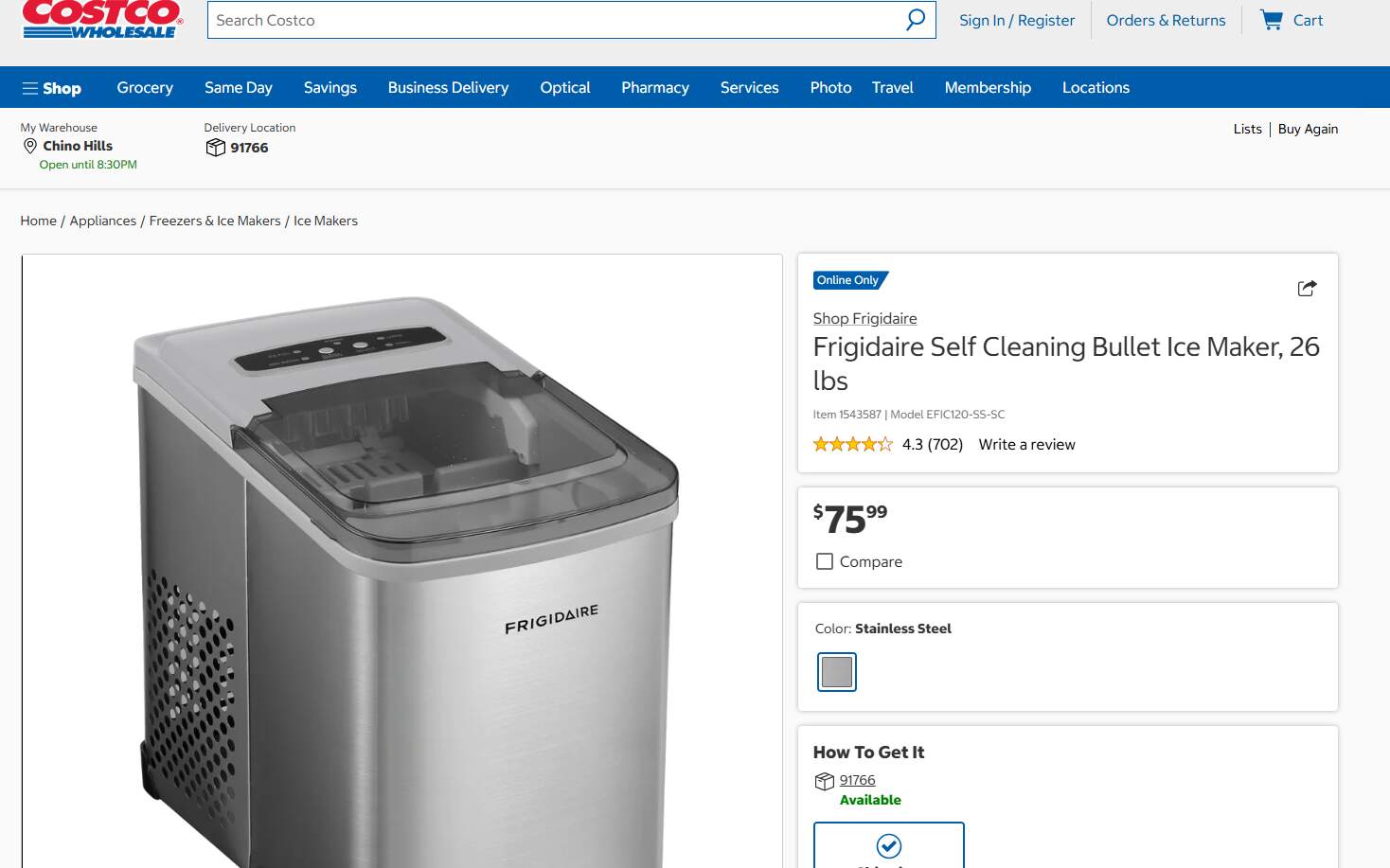Click the delivery box icon under How To Get It
The image size is (1390, 868).
824,782
